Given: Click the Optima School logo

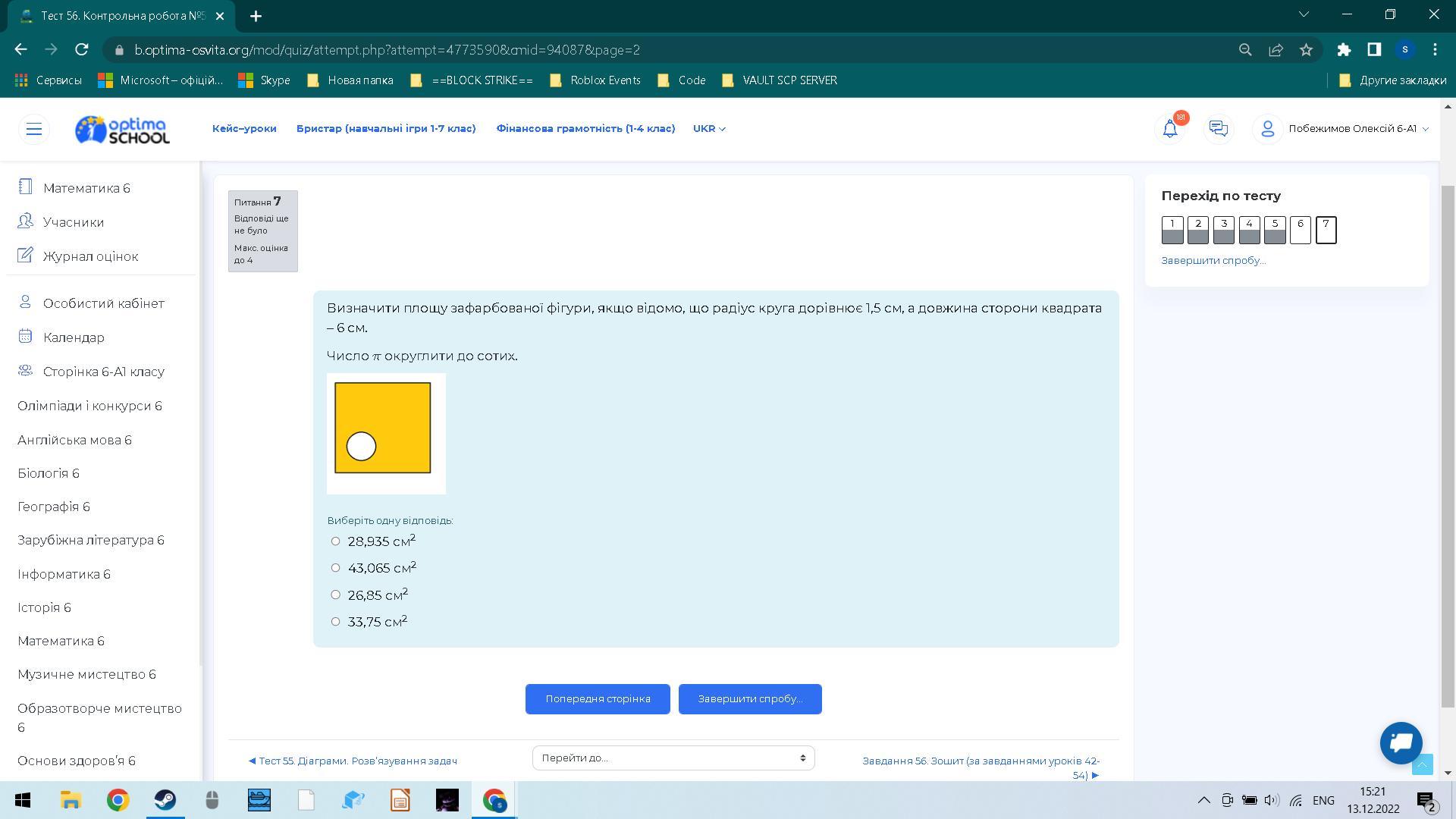Looking at the screenshot, I should (x=123, y=130).
